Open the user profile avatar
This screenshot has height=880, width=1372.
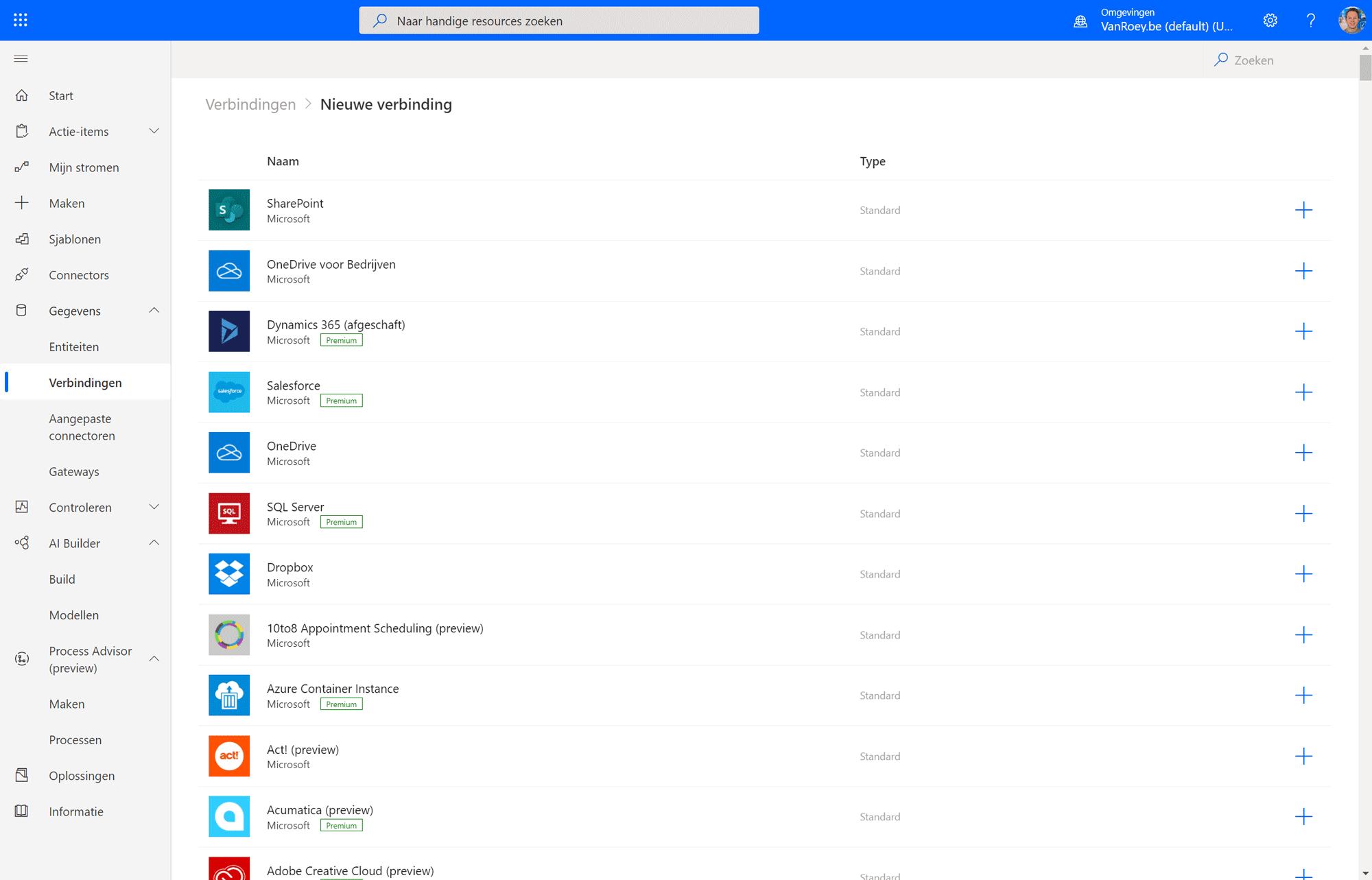click(x=1351, y=20)
